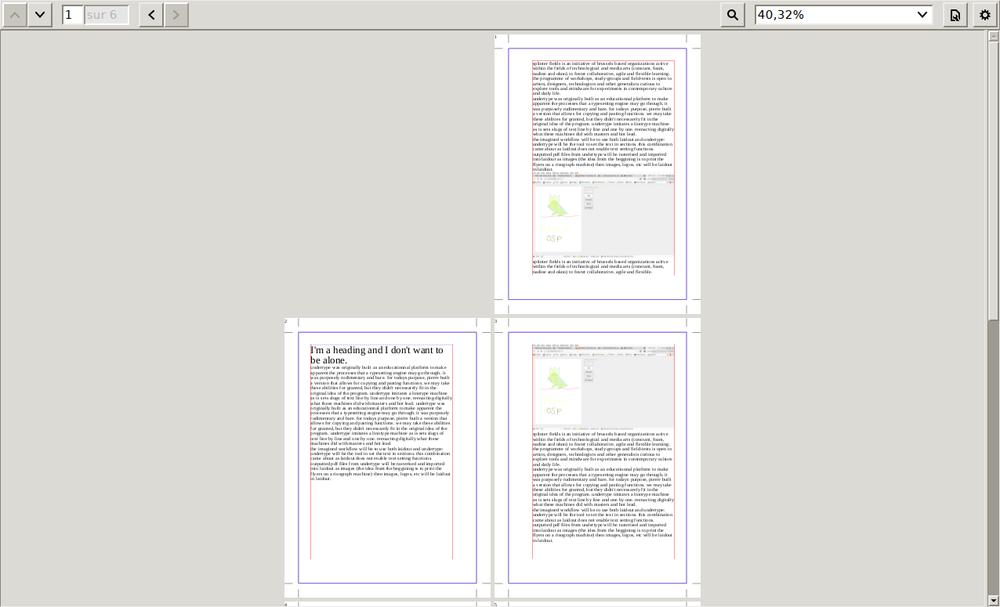This screenshot has width=1000, height=607.
Task: Go to the next page with down arrow
Action: tap(40, 15)
